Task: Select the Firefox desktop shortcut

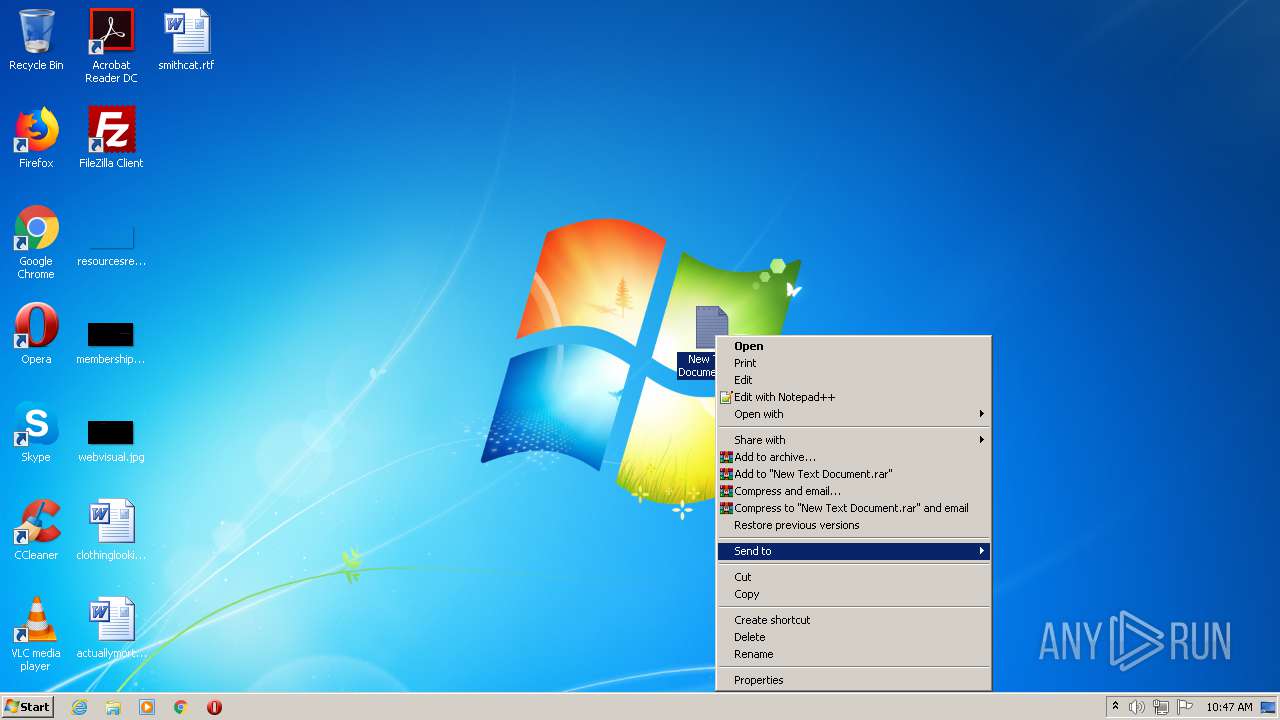Action: click(36, 138)
